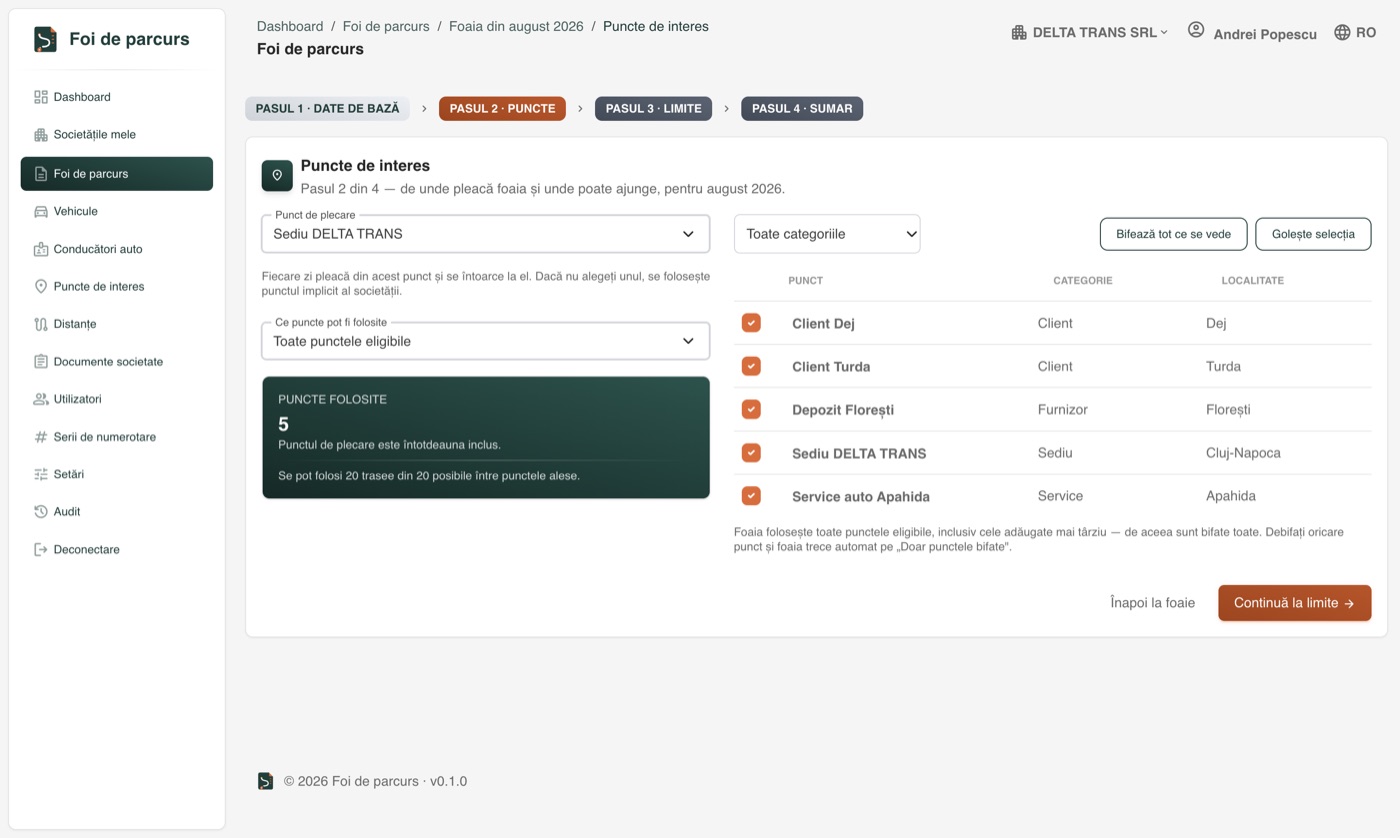Open Foi de parcurs in the sidebar menu
Viewport: 1400px width, 838px height.
[117, 174]
